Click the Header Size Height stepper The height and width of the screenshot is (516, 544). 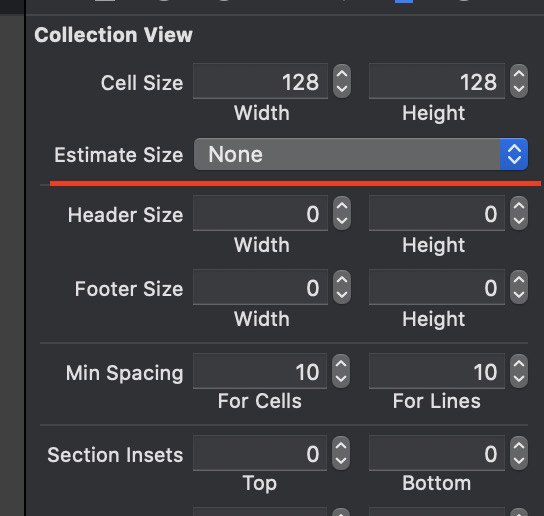pos(519,213)
